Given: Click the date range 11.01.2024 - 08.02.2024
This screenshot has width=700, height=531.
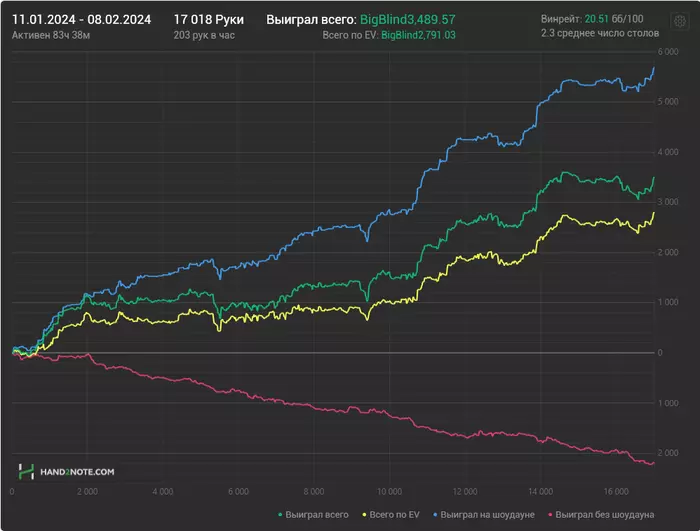Looking at the screenshot, I should click(81, 20).
